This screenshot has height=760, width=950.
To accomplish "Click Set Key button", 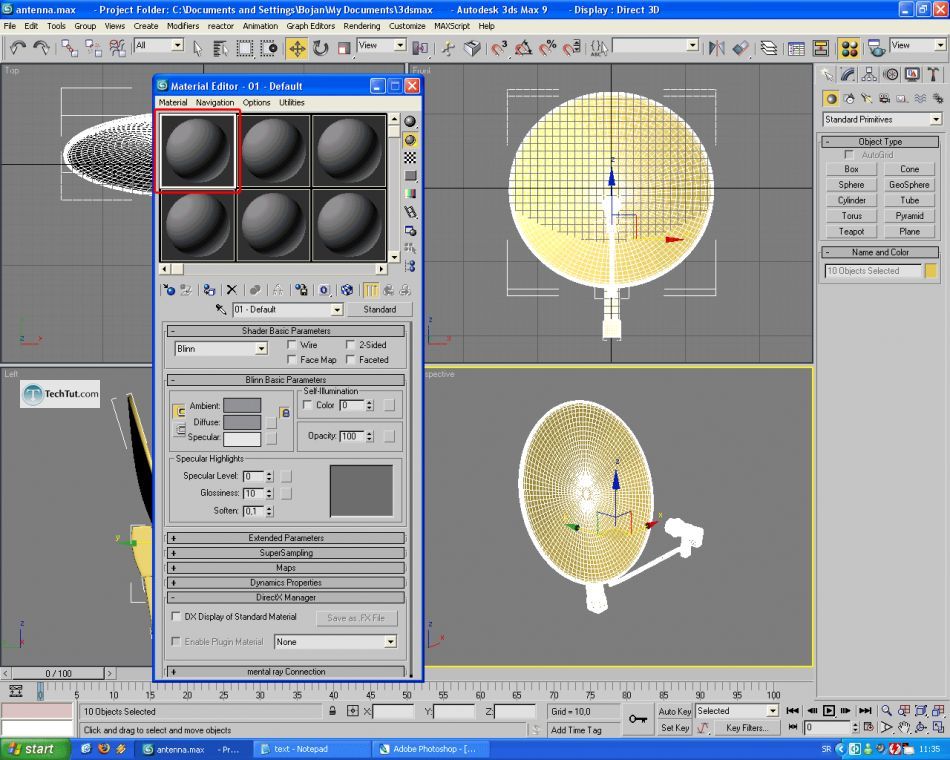I will tap(674, 727).
